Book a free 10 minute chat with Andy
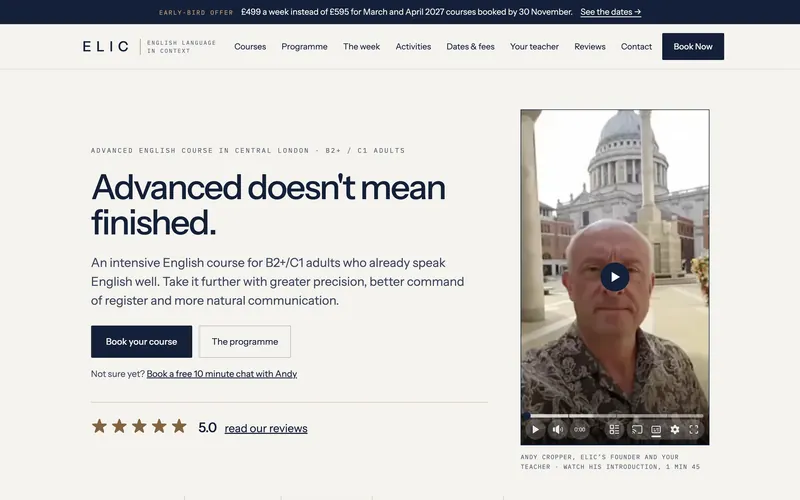This screenshot has width=800, height=500. (221, 373)
